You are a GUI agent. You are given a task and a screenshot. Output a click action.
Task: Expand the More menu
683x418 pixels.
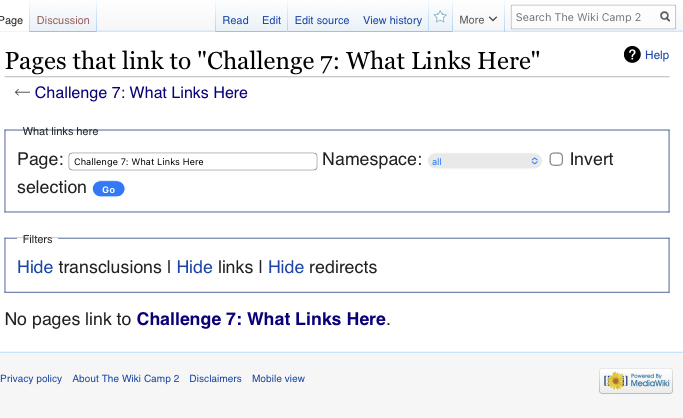[x=478, y=20]
